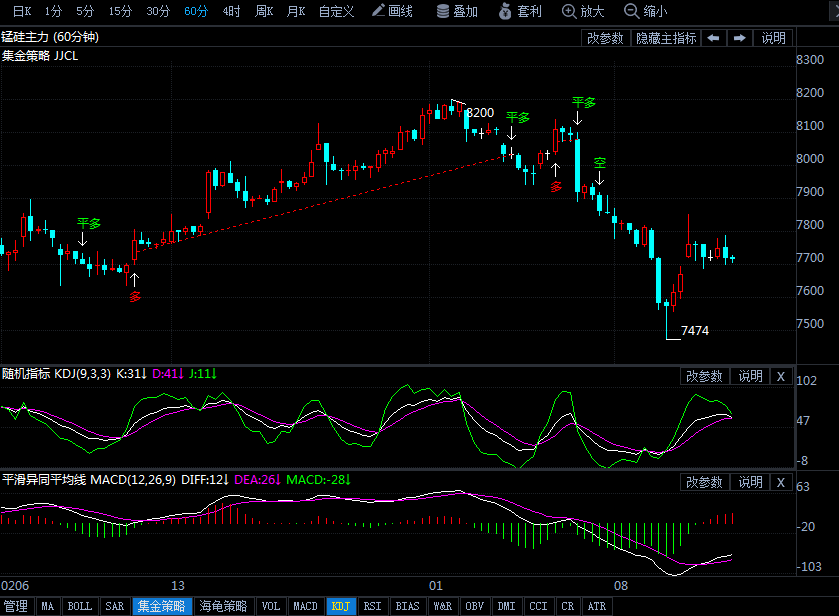Select the SAR indicator in bottom bar
The width and height of the screenshot is (839, 616).
(x=114, y=605)
